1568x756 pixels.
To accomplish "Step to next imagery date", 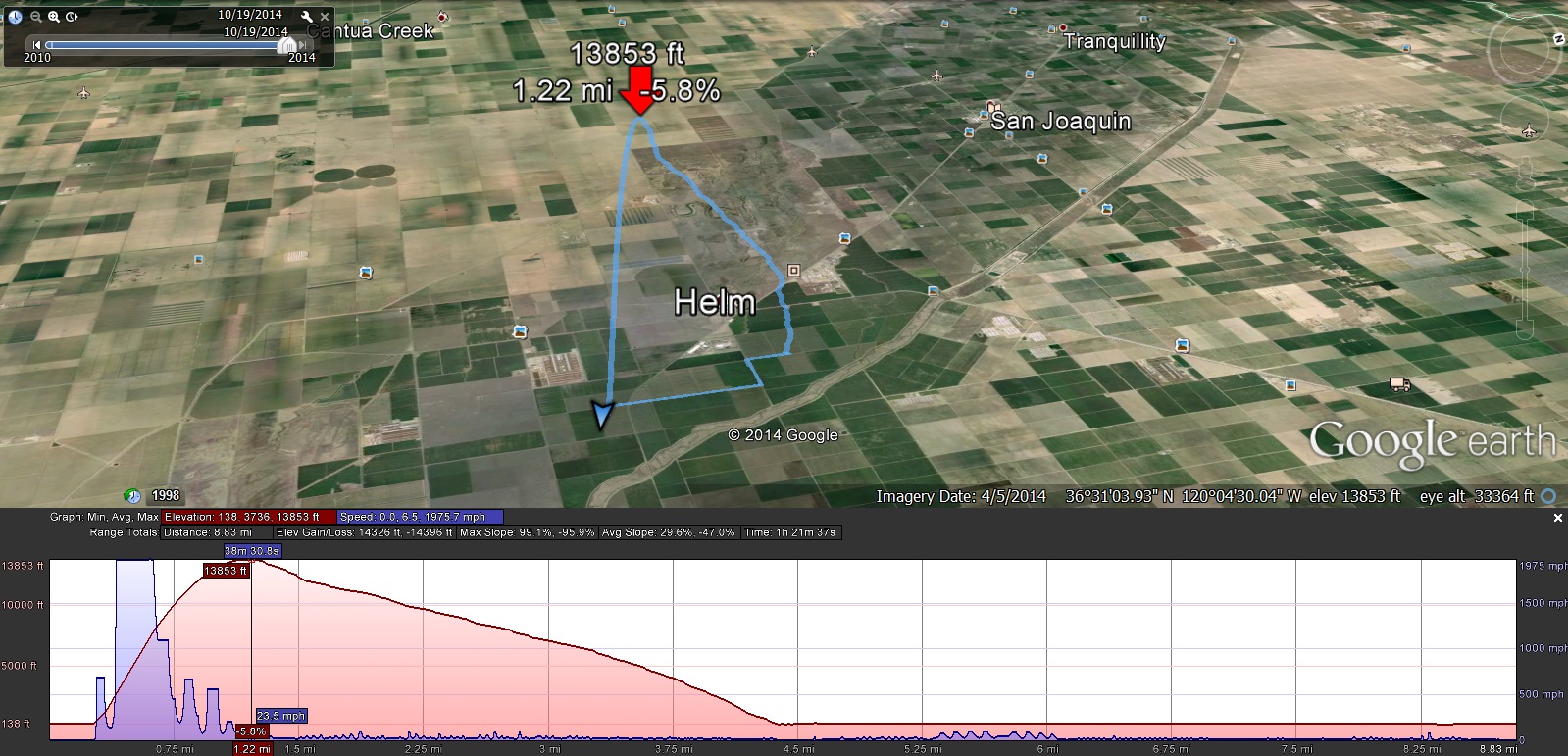I will 304,45.
